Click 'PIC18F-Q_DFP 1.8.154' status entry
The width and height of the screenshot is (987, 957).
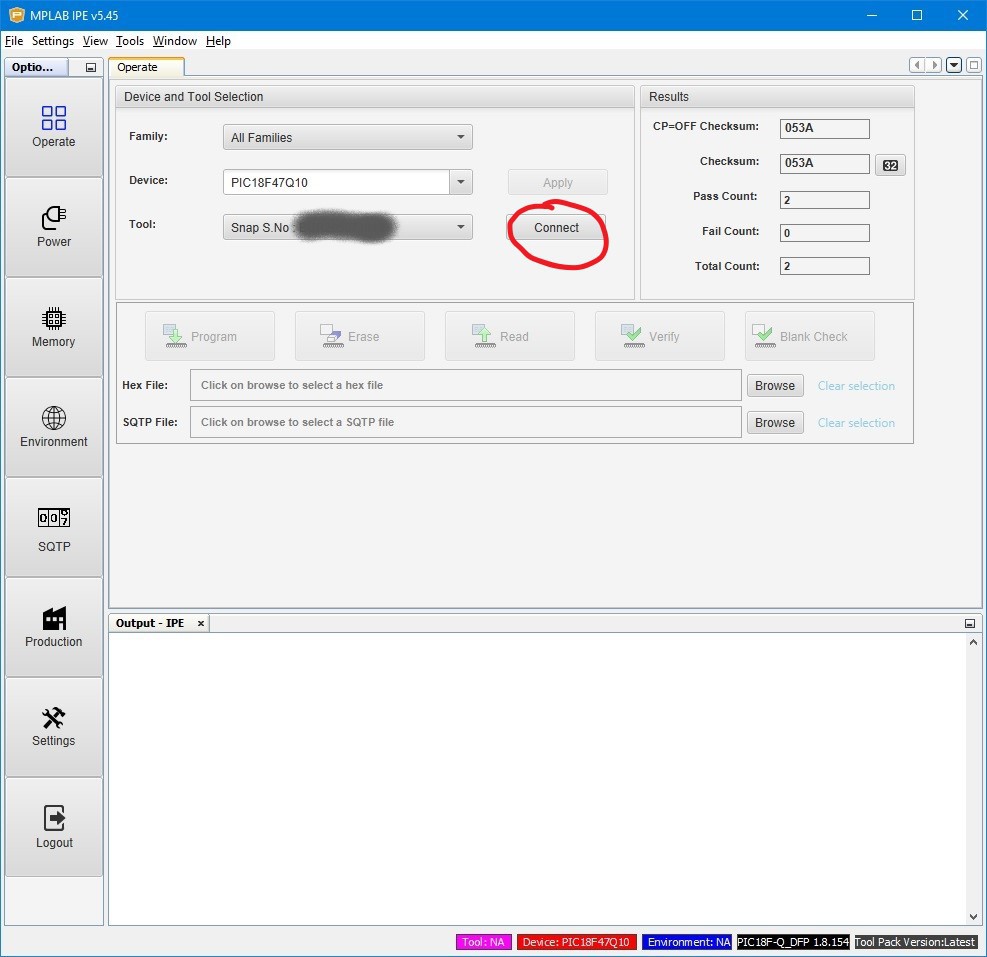[x=793, y=942]
